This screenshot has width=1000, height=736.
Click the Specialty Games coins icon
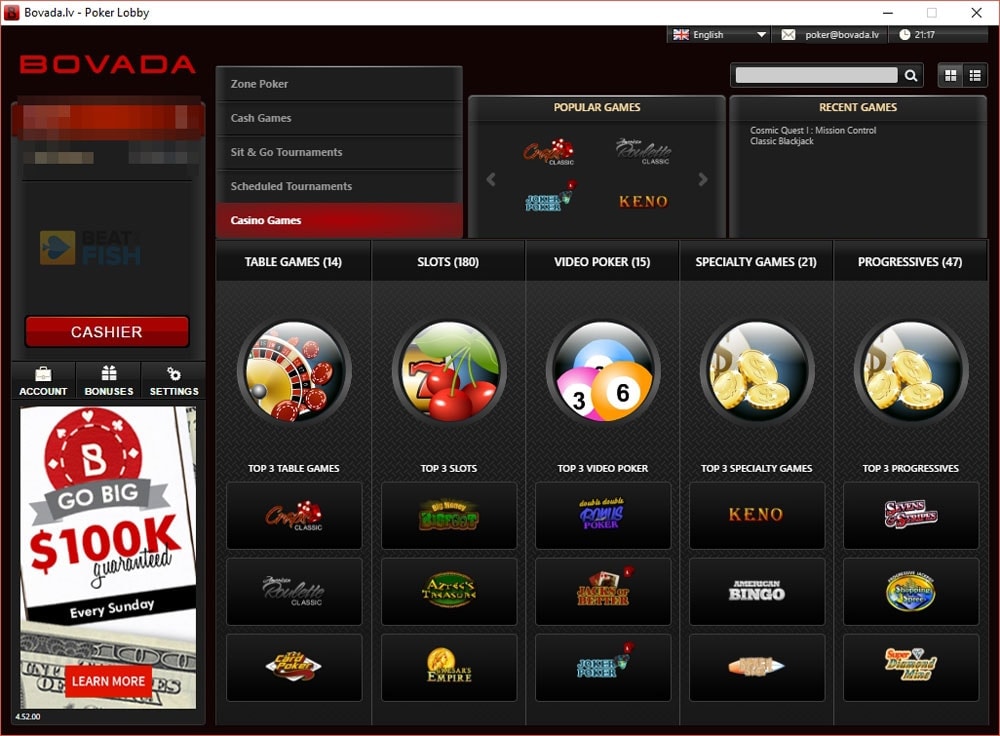[x=757, y=371]
